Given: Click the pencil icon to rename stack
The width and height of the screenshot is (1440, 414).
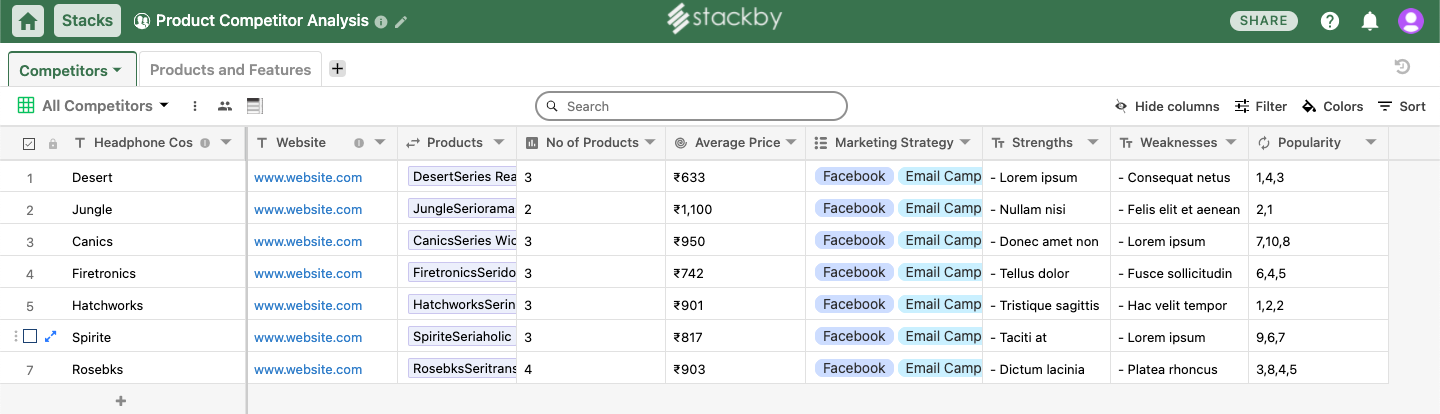Looking at the screenshot, I should tap(401, 21).
